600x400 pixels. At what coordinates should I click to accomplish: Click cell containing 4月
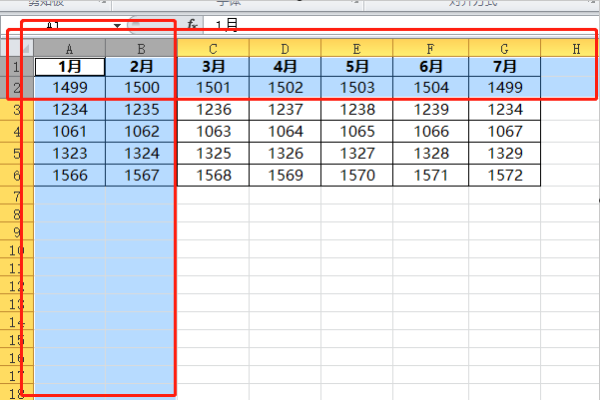[x=285, y=67]
